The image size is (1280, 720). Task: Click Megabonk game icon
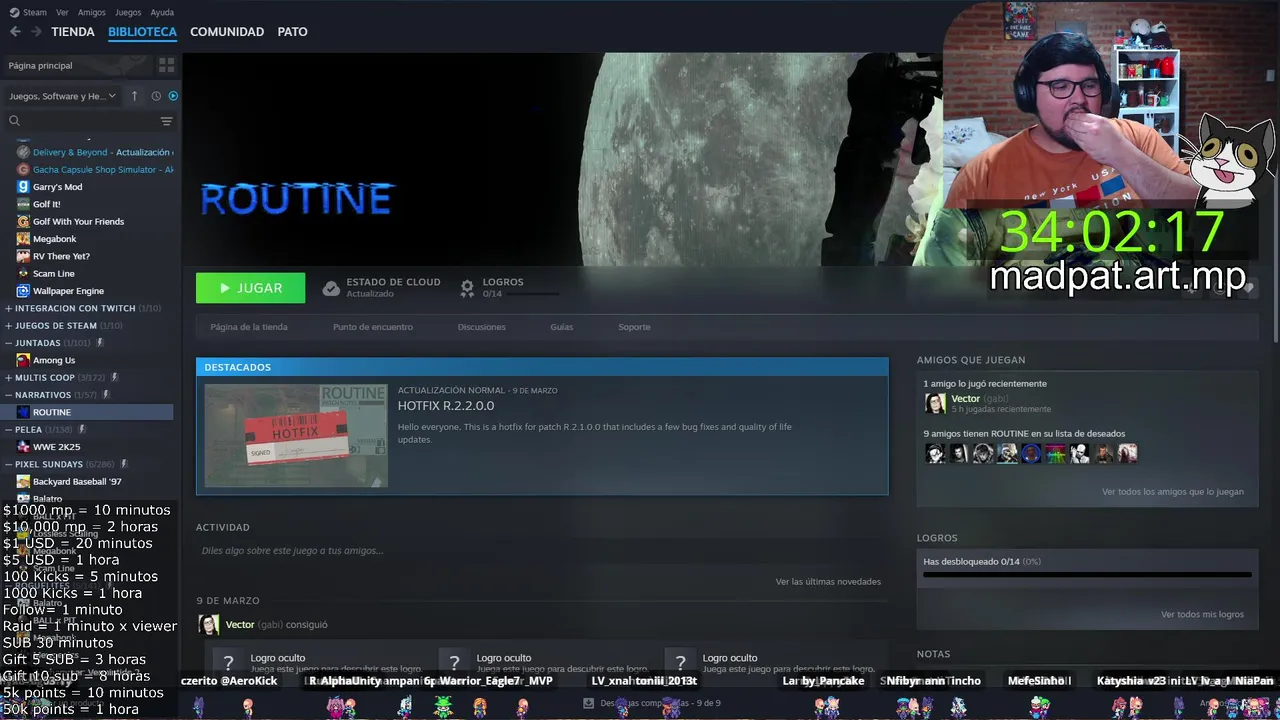[23, 239]
